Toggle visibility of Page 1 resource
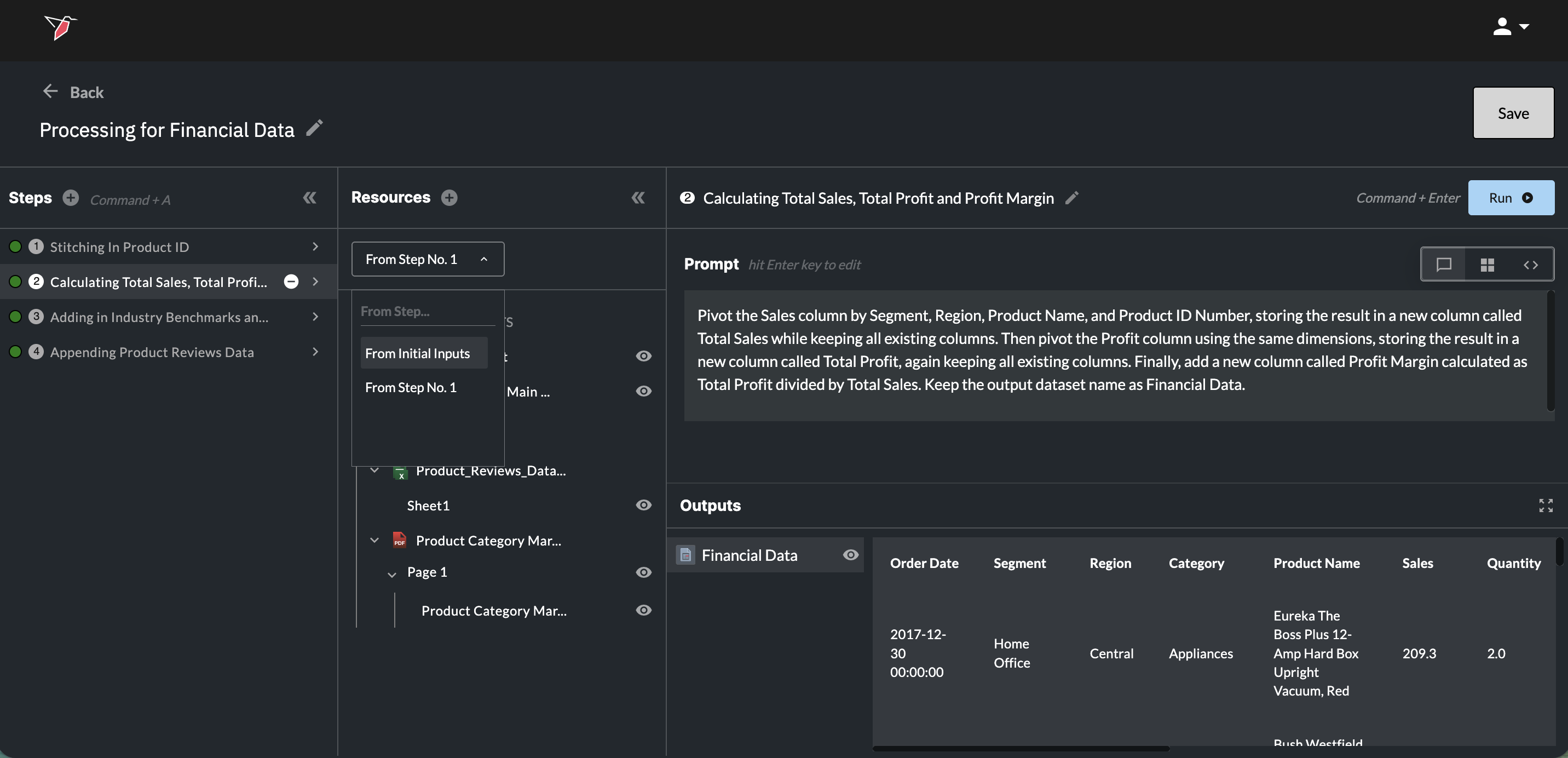The height and width of the screenshot is (758, 1568). point(643,572)
